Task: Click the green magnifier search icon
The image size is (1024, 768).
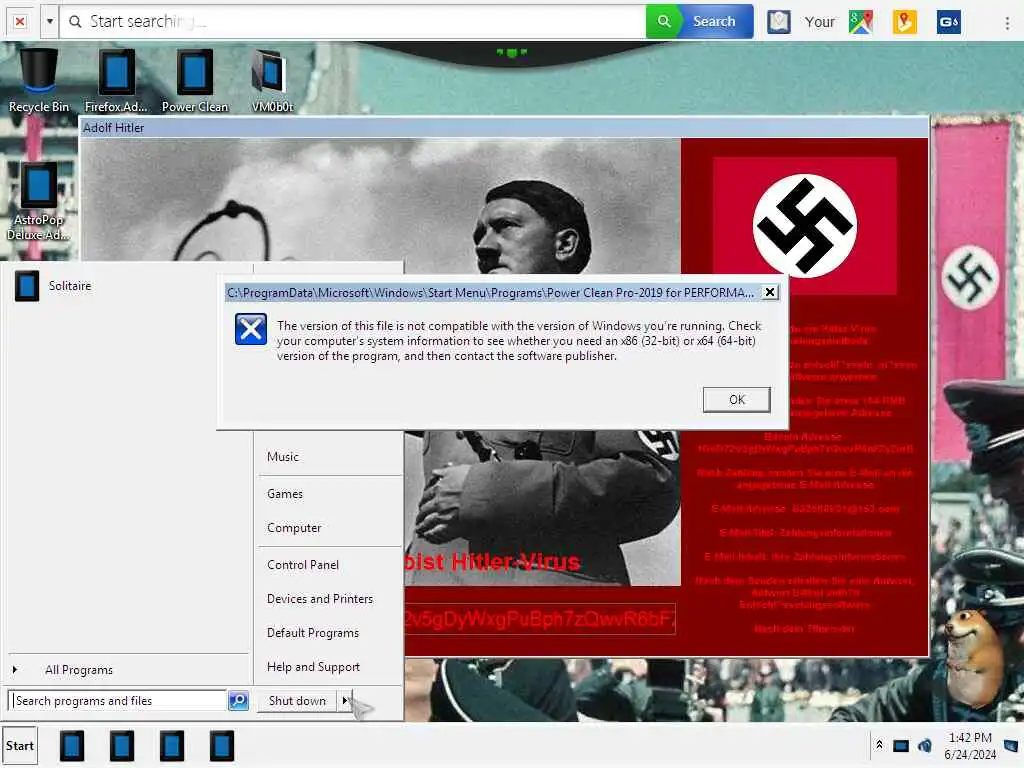Action: click(x=664, y=22)
